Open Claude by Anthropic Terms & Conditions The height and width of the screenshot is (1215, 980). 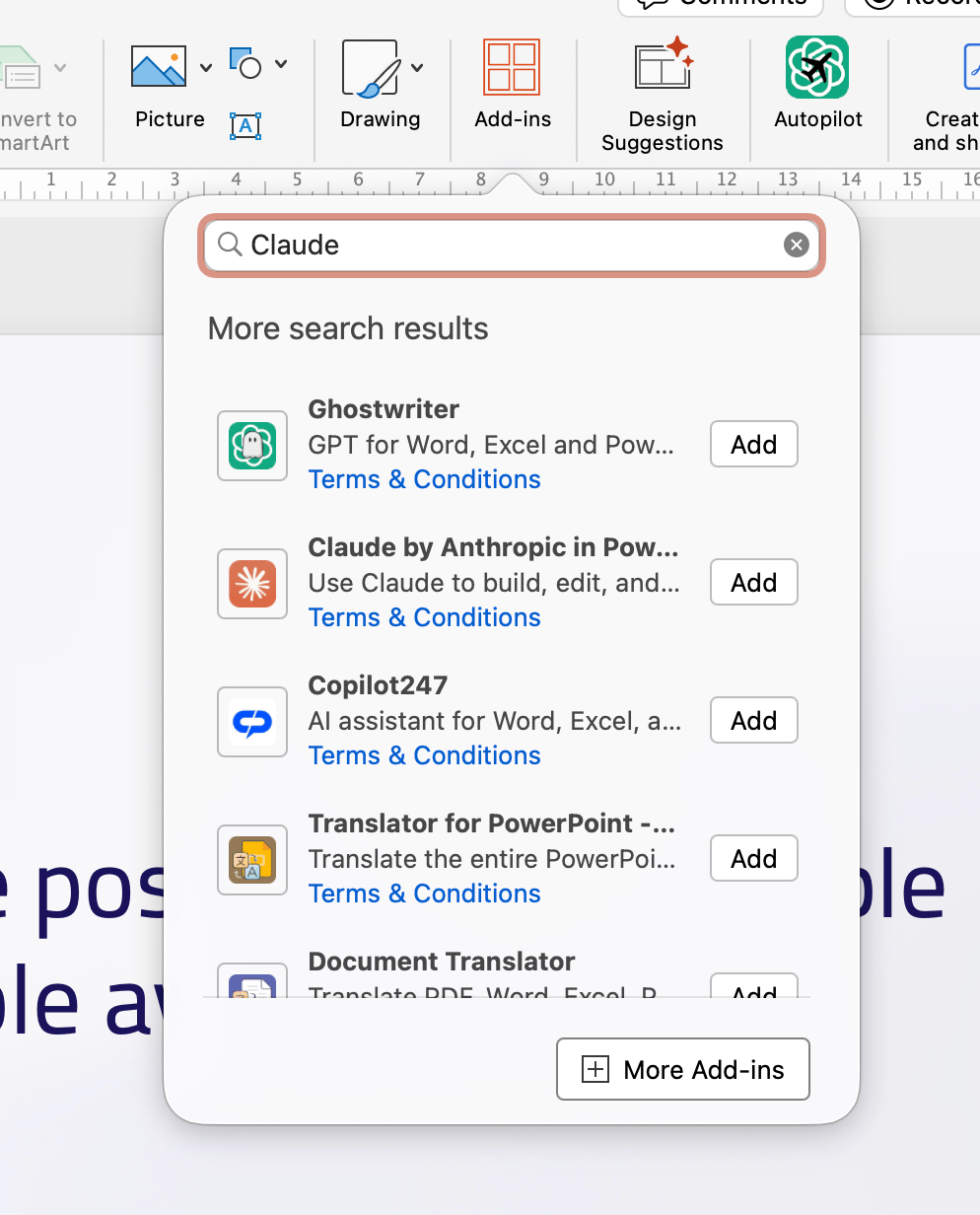coord(425,617)
